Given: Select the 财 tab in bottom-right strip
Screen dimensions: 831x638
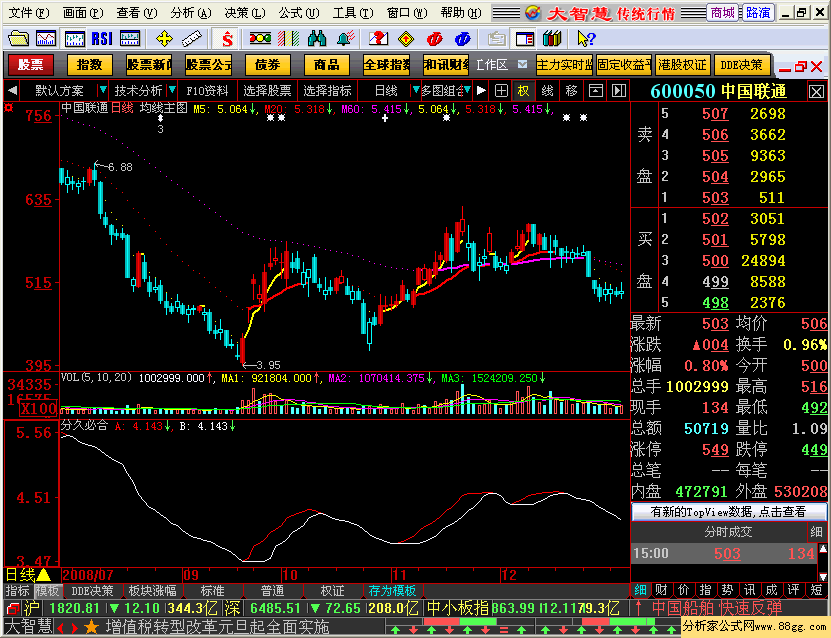Looking at the screenshot, I should point(661,590).
